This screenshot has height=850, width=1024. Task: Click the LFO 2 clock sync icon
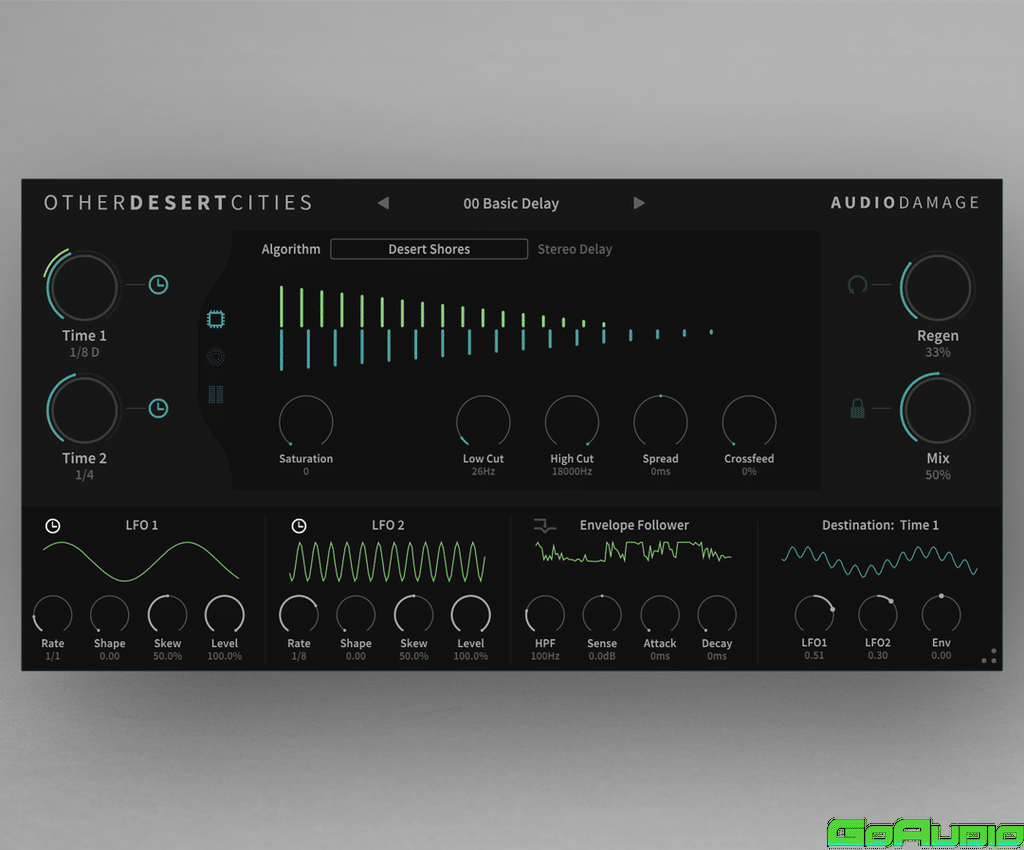(x=298, y=526)
